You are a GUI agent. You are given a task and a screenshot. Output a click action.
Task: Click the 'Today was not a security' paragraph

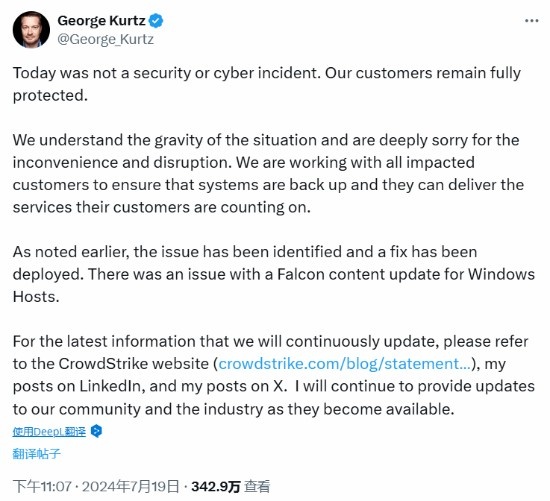[x=267, y=84]
